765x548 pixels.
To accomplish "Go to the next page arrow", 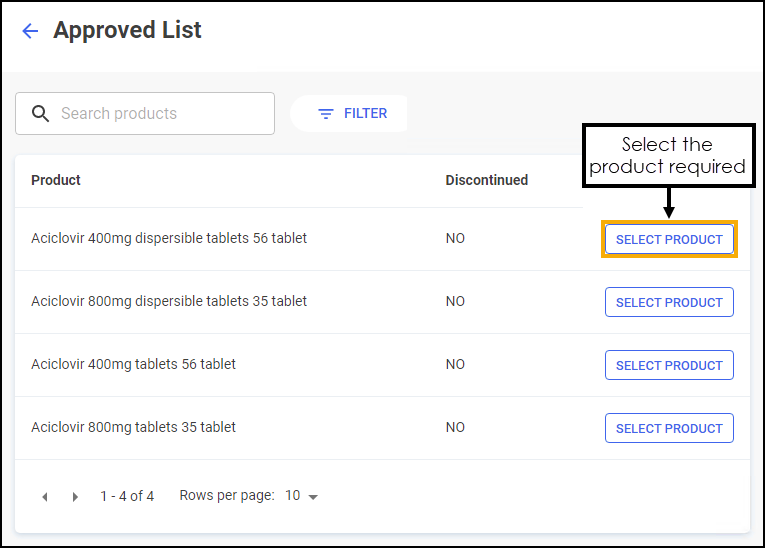I will pyautogui.click(x=75, y=497).
